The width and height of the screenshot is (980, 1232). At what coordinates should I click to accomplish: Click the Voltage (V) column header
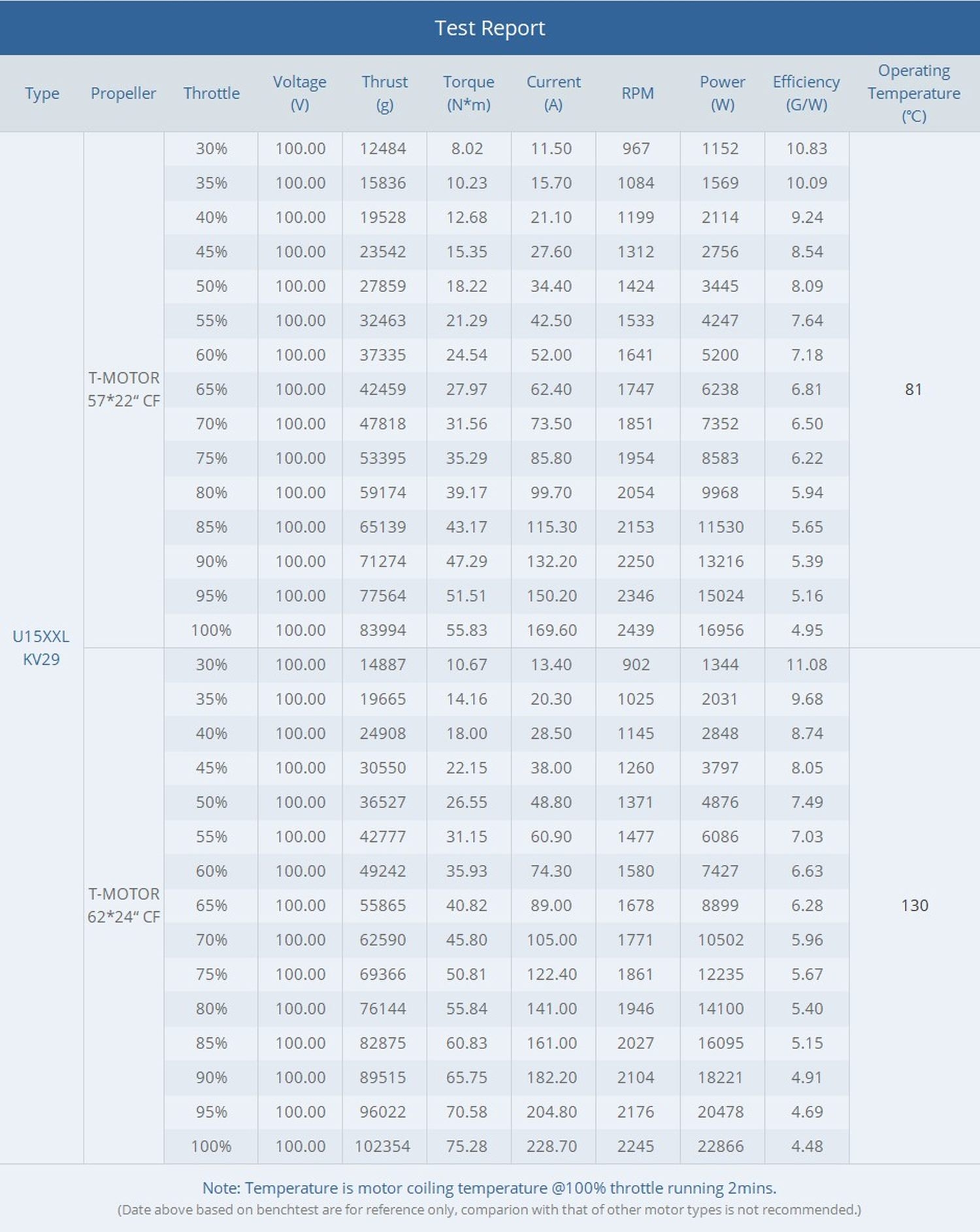(x=299, y=93)
